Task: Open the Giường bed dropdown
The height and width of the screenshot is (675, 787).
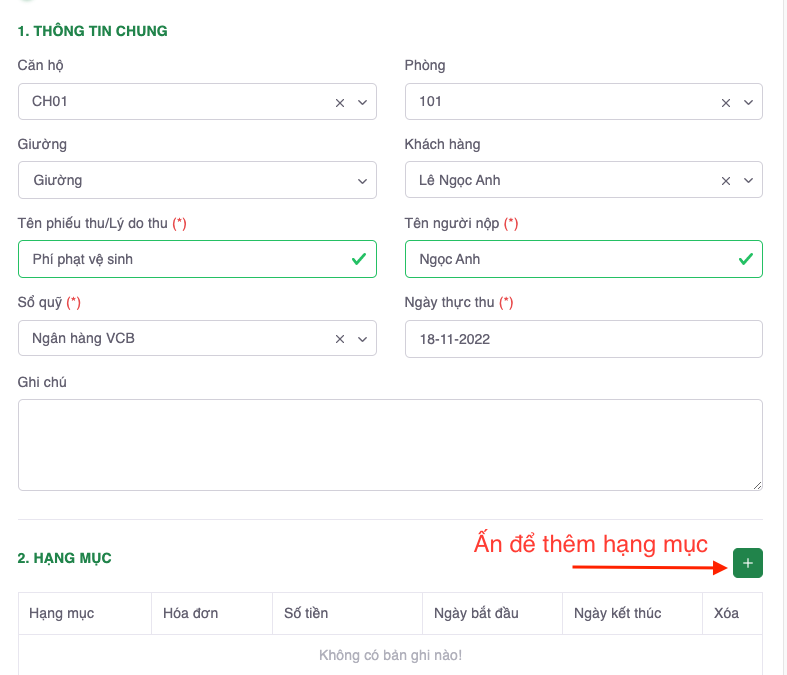Action: pyautogui.click(x=197, y=181)
